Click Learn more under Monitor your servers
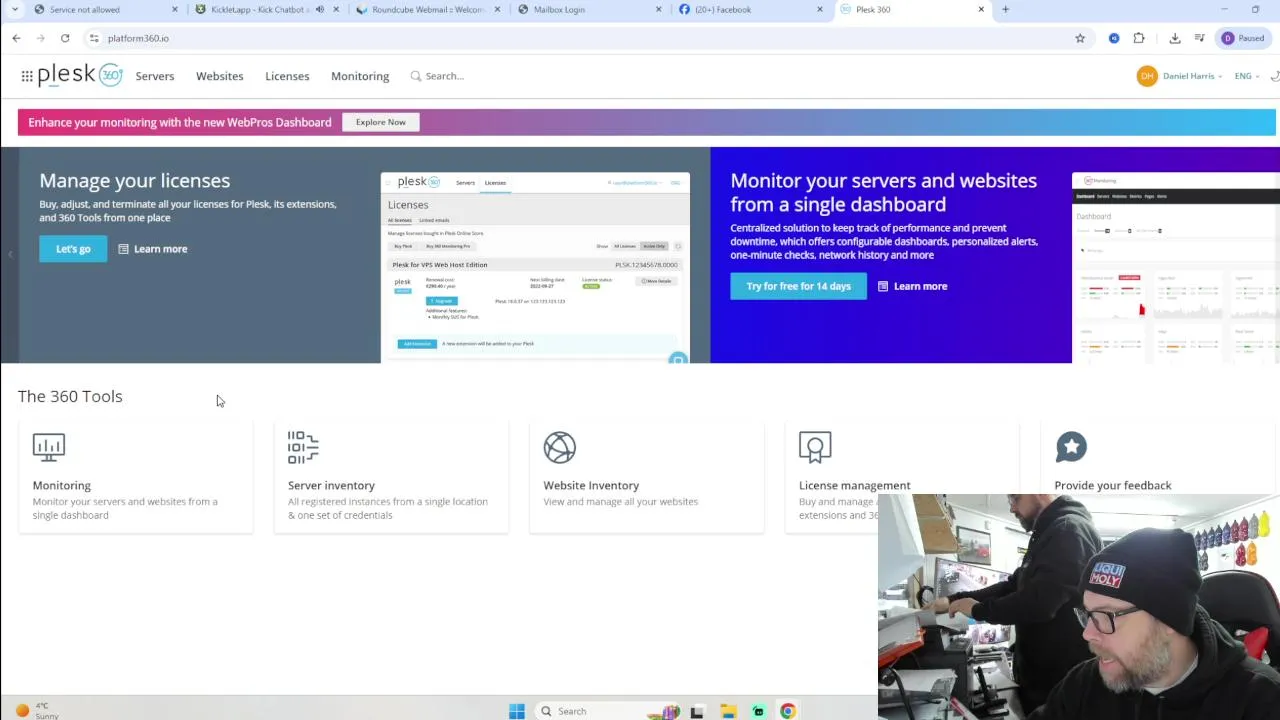This screenshot has width=1280, height=720. 913,286
